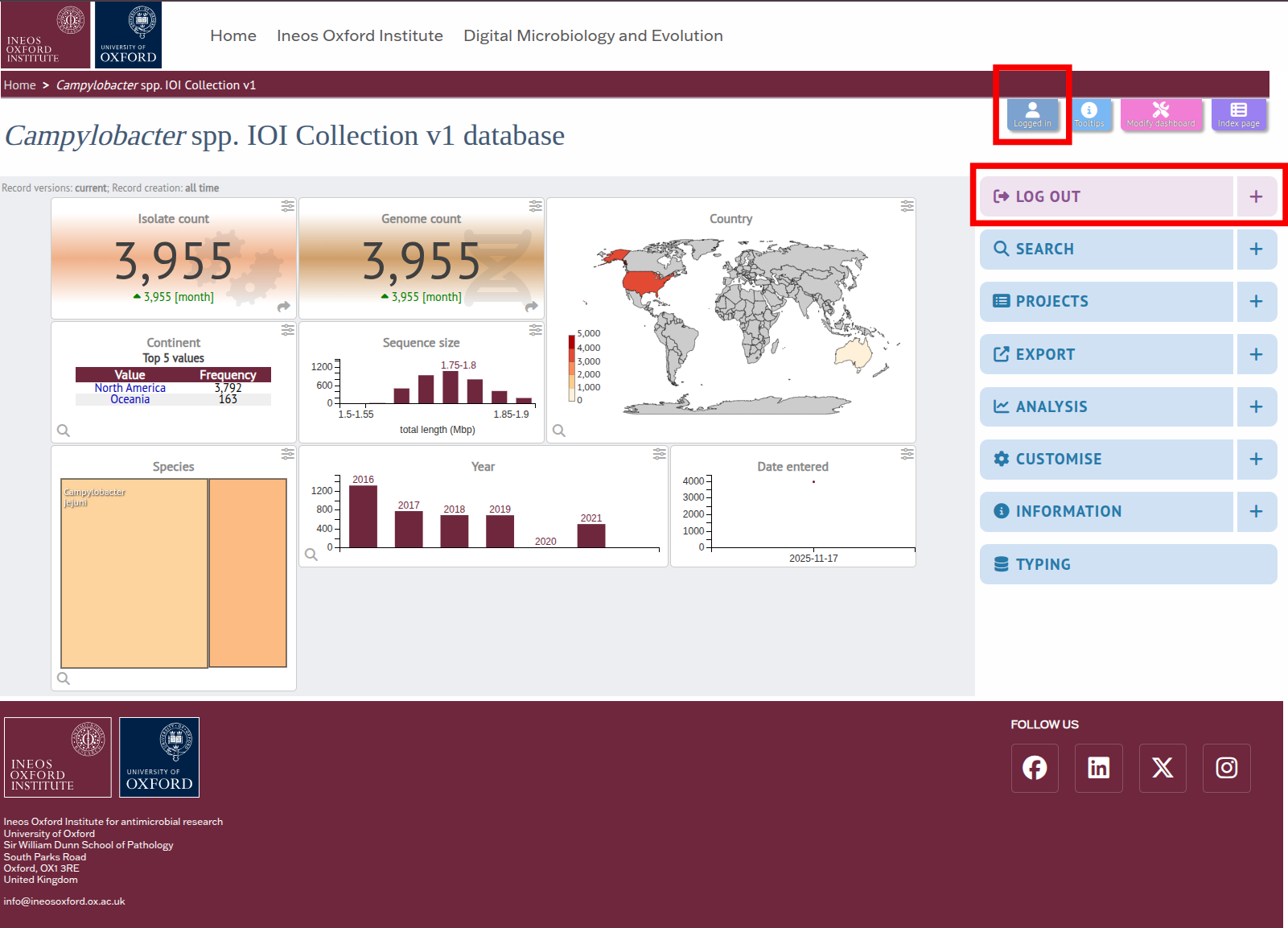1288x928 pixels.
Task: Expand the Analysis section plus button
Action: (x=1256, y=407)
